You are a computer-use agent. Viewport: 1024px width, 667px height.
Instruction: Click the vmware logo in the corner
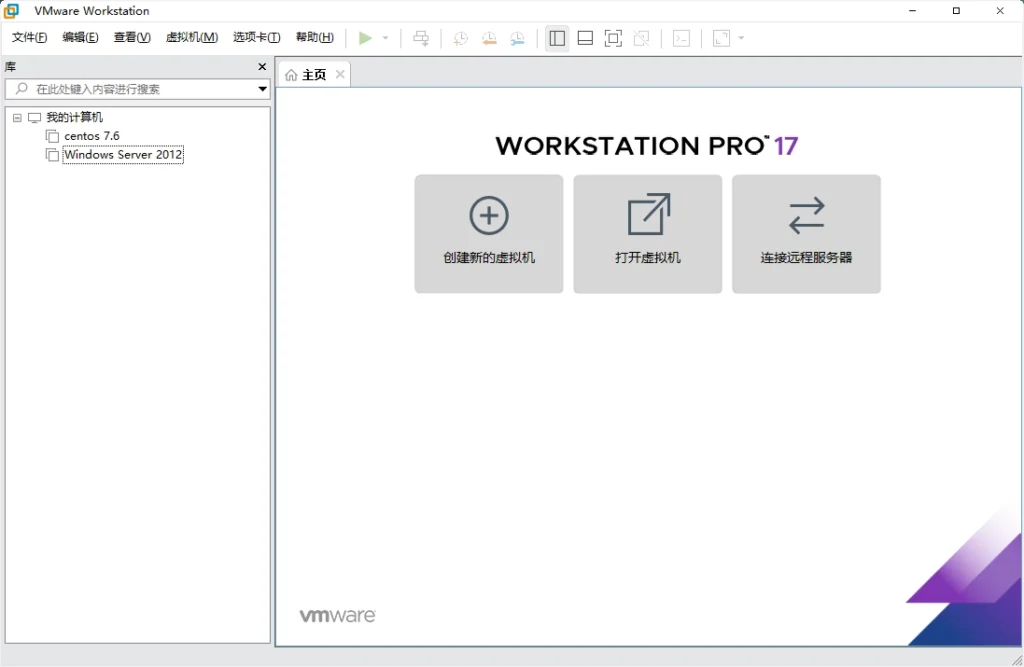pyautogui.click(x=338, y=614)
